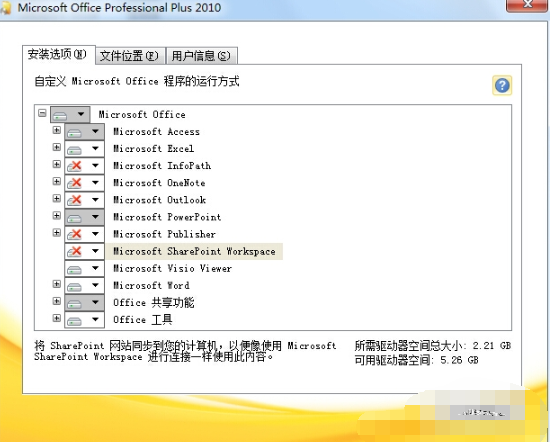Viewport: 550px width, 442px height.
Task: Select the Microsoft Excel label
Action: point(153,148)
